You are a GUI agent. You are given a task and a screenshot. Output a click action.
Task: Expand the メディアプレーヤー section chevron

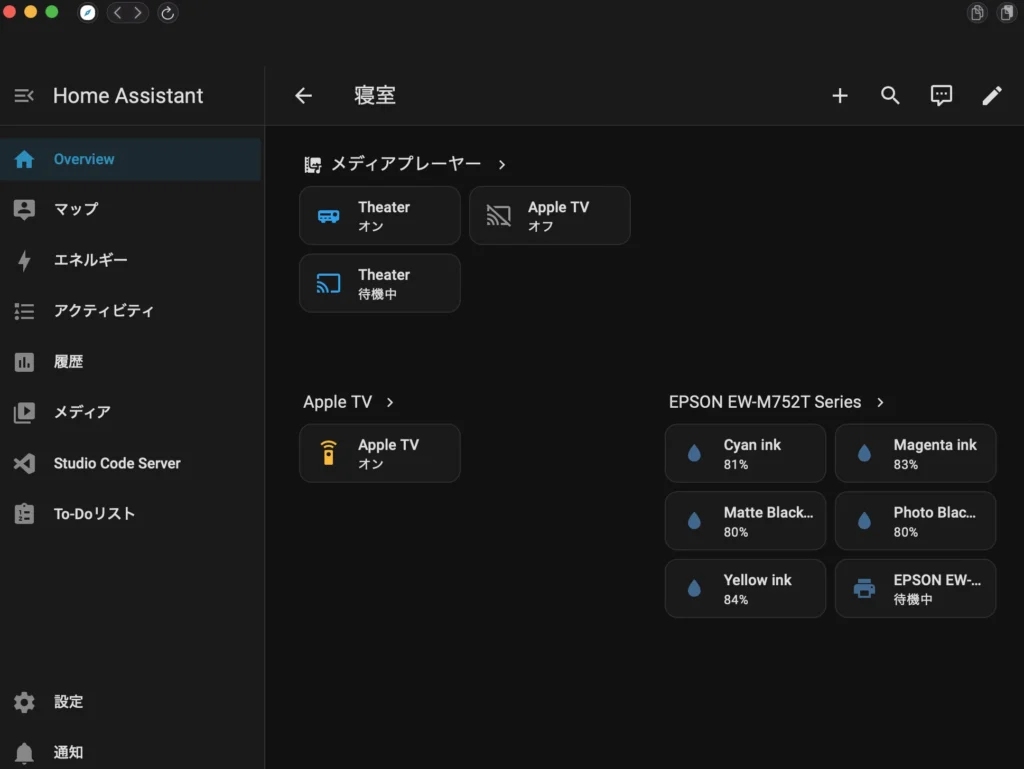coord(502,164)
